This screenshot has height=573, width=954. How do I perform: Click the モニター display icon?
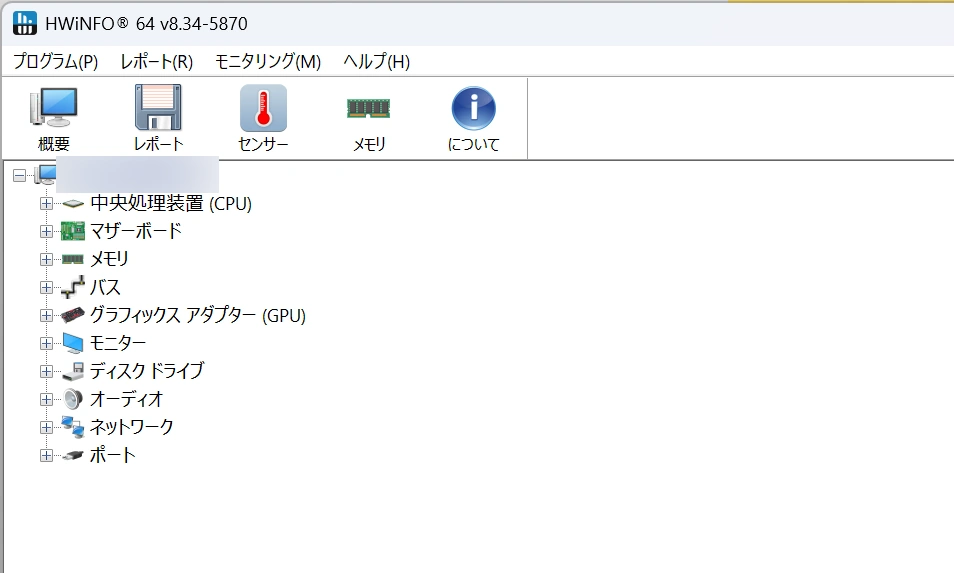[73, 343]
